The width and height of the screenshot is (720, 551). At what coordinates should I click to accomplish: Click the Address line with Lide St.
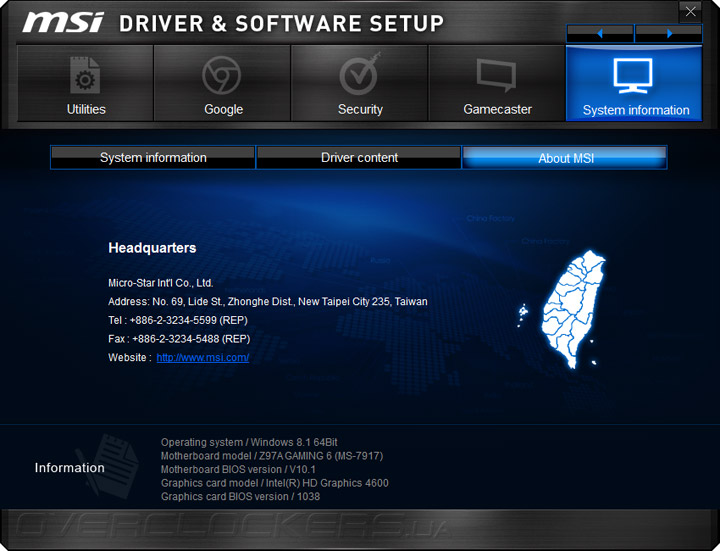[x=268, y=302]
